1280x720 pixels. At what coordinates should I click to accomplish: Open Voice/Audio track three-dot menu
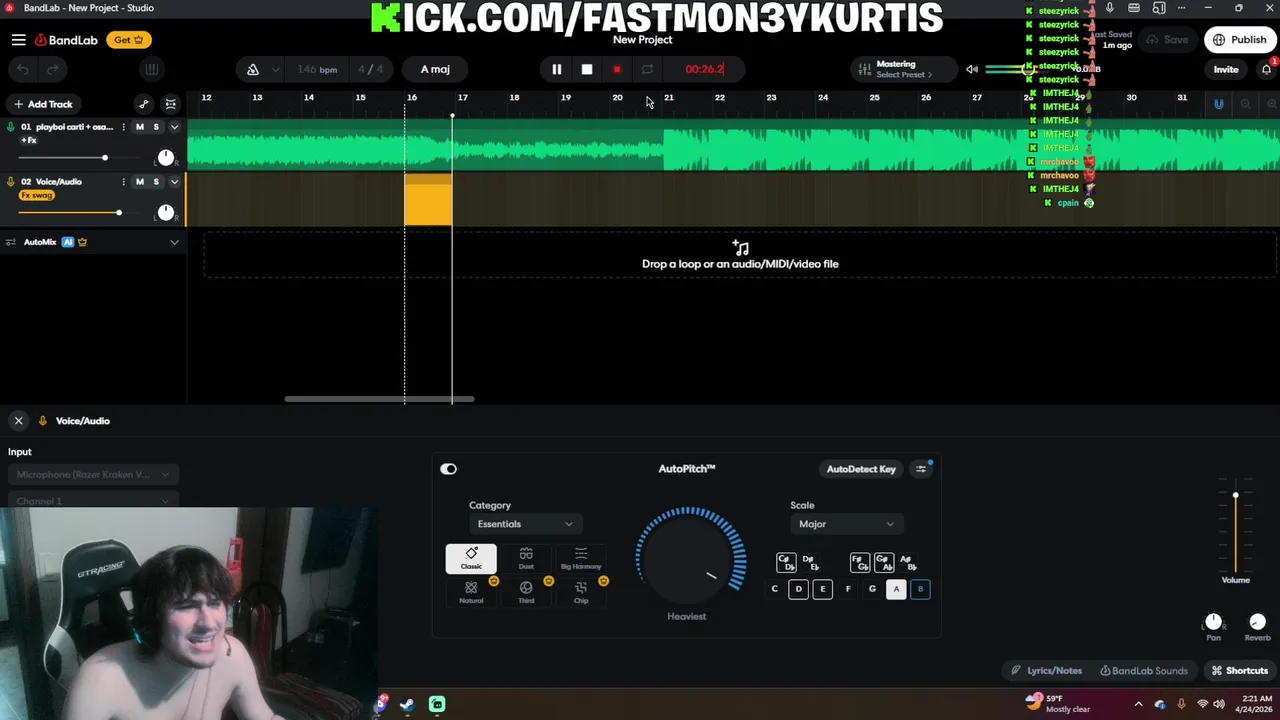coord(124,182)
